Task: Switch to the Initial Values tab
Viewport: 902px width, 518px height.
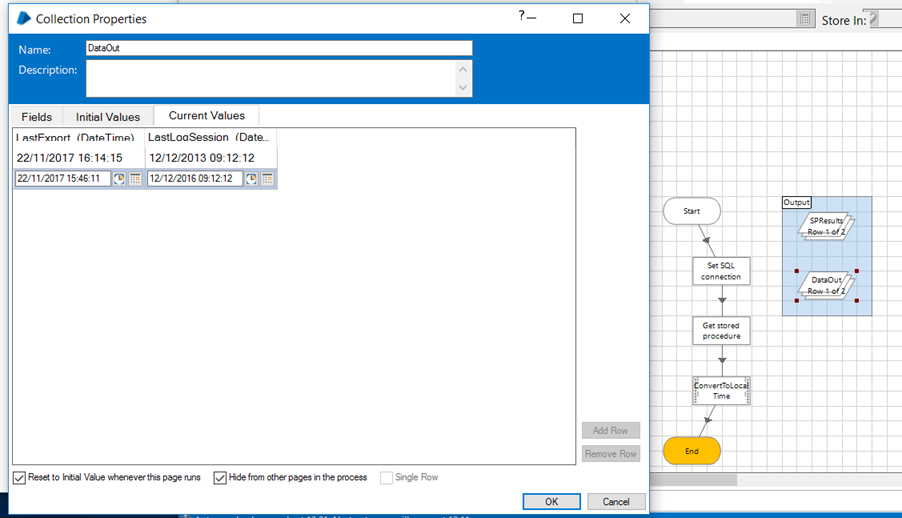Action: (108, 117)
